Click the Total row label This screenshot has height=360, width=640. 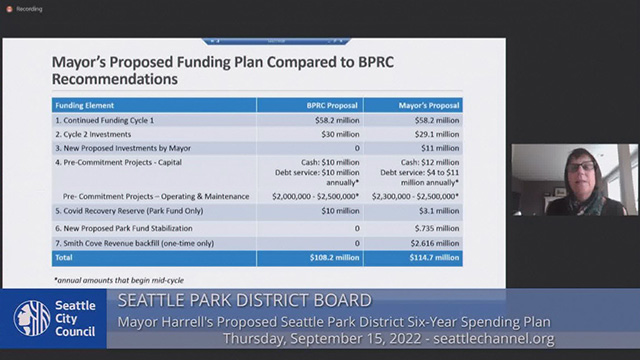tap(64, 258)
